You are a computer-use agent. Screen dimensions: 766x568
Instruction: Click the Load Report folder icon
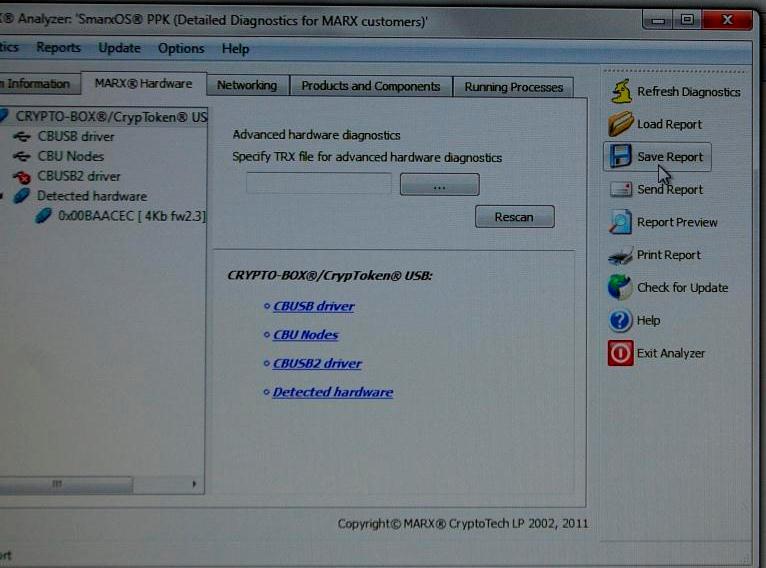tap(620, 124)
